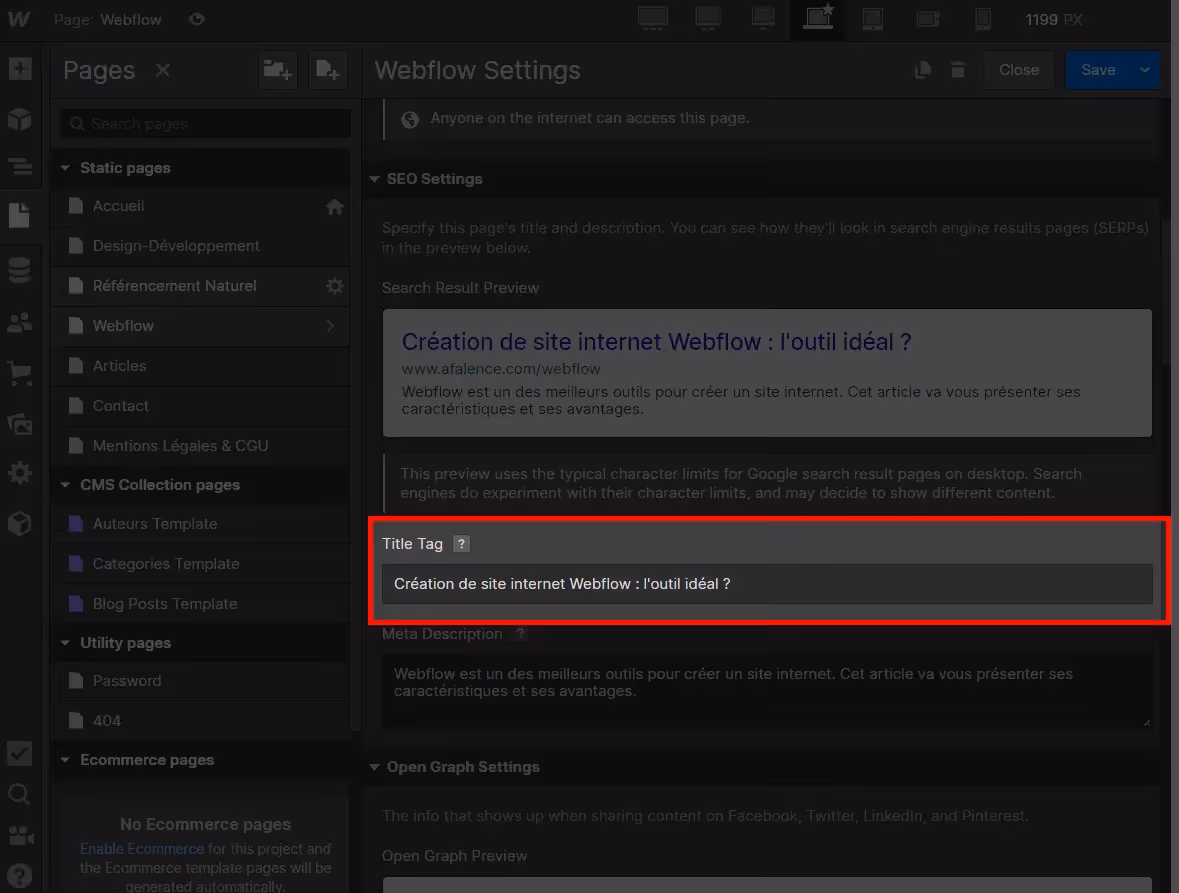Image resolution: width=1179 pixels, height=893 pixels.
Task: Click the Title Tag input field
Action: (x=767, y=584)
